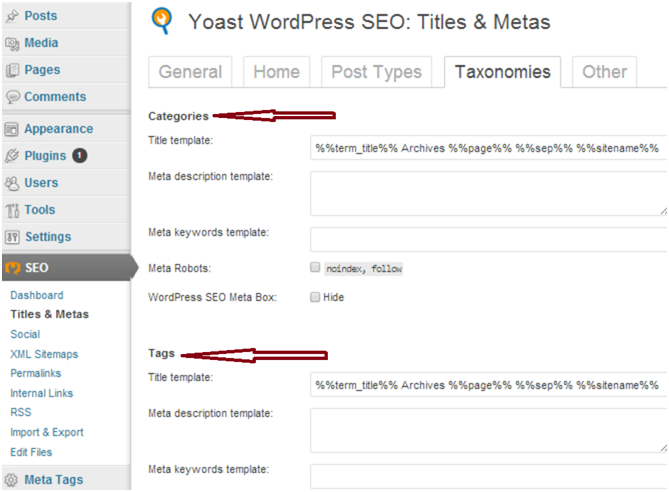Click the Comments speech bubble icon
Image resolution: width=669 pixels, height=492 pixels.
coord(12,97)
